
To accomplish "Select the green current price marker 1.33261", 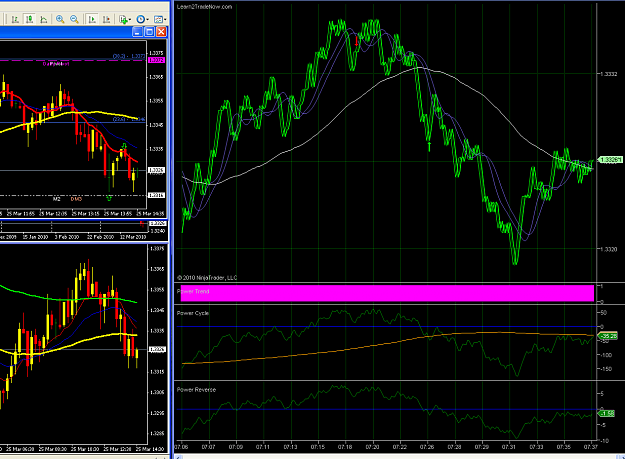I will [610, 160].
